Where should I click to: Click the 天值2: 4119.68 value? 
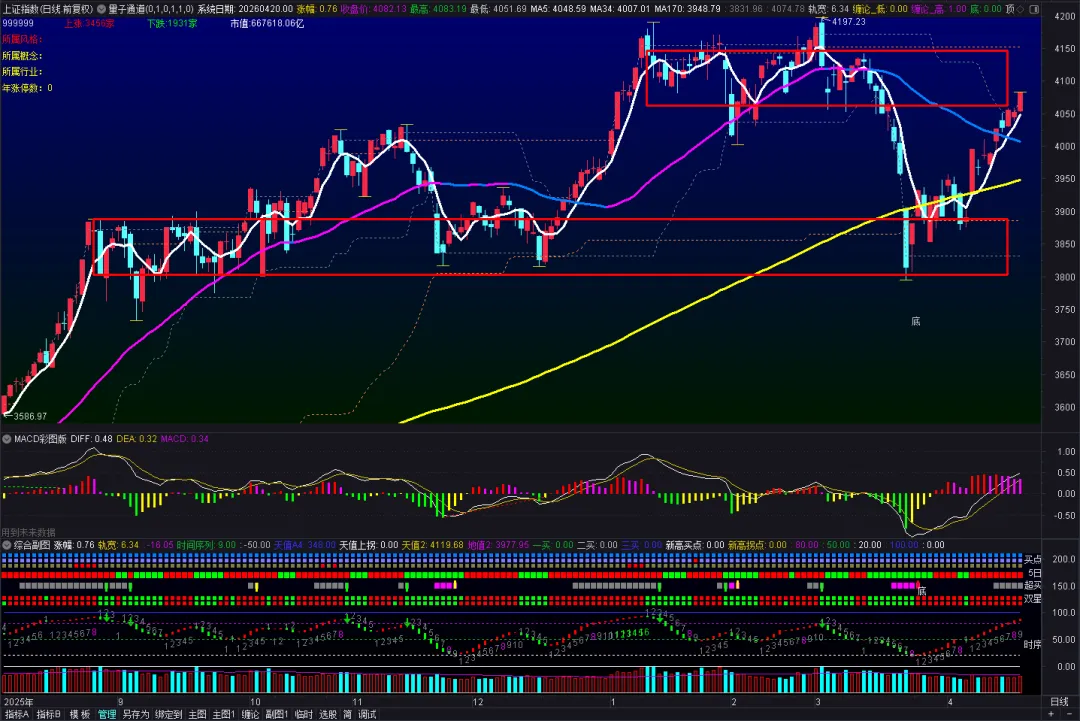click(433, 545)
